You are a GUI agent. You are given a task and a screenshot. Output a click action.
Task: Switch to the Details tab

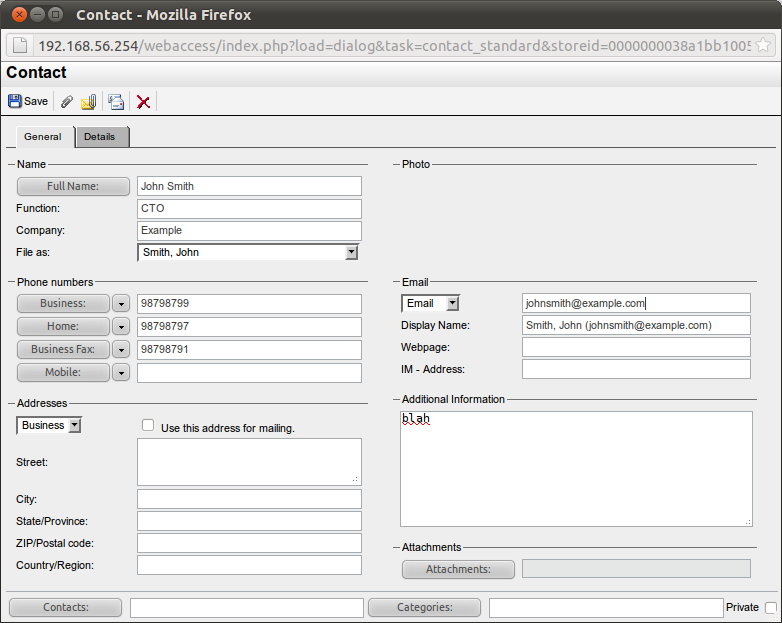tap(100, 137)
